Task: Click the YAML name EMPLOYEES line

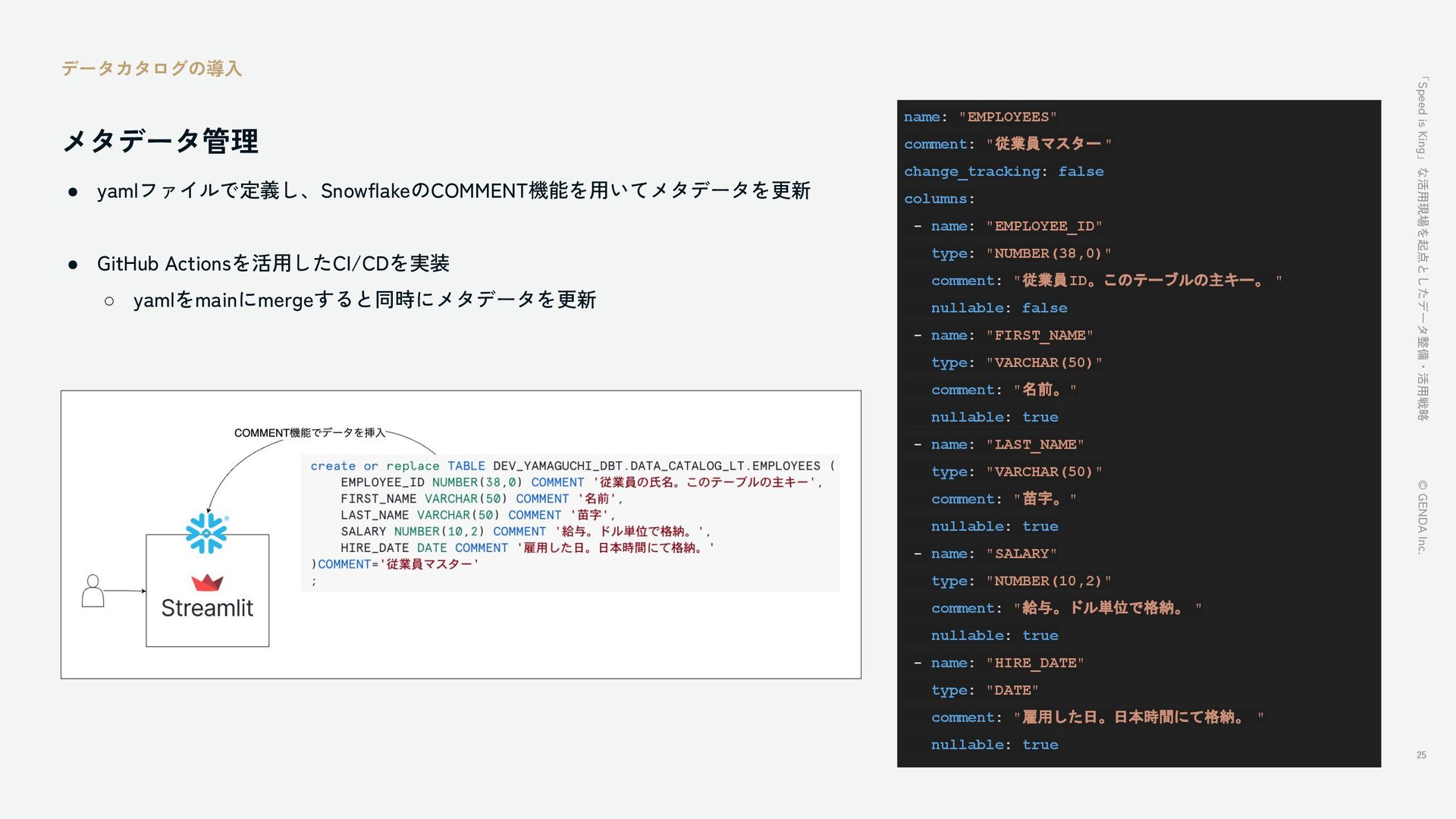Action: [x=980, y=117]
